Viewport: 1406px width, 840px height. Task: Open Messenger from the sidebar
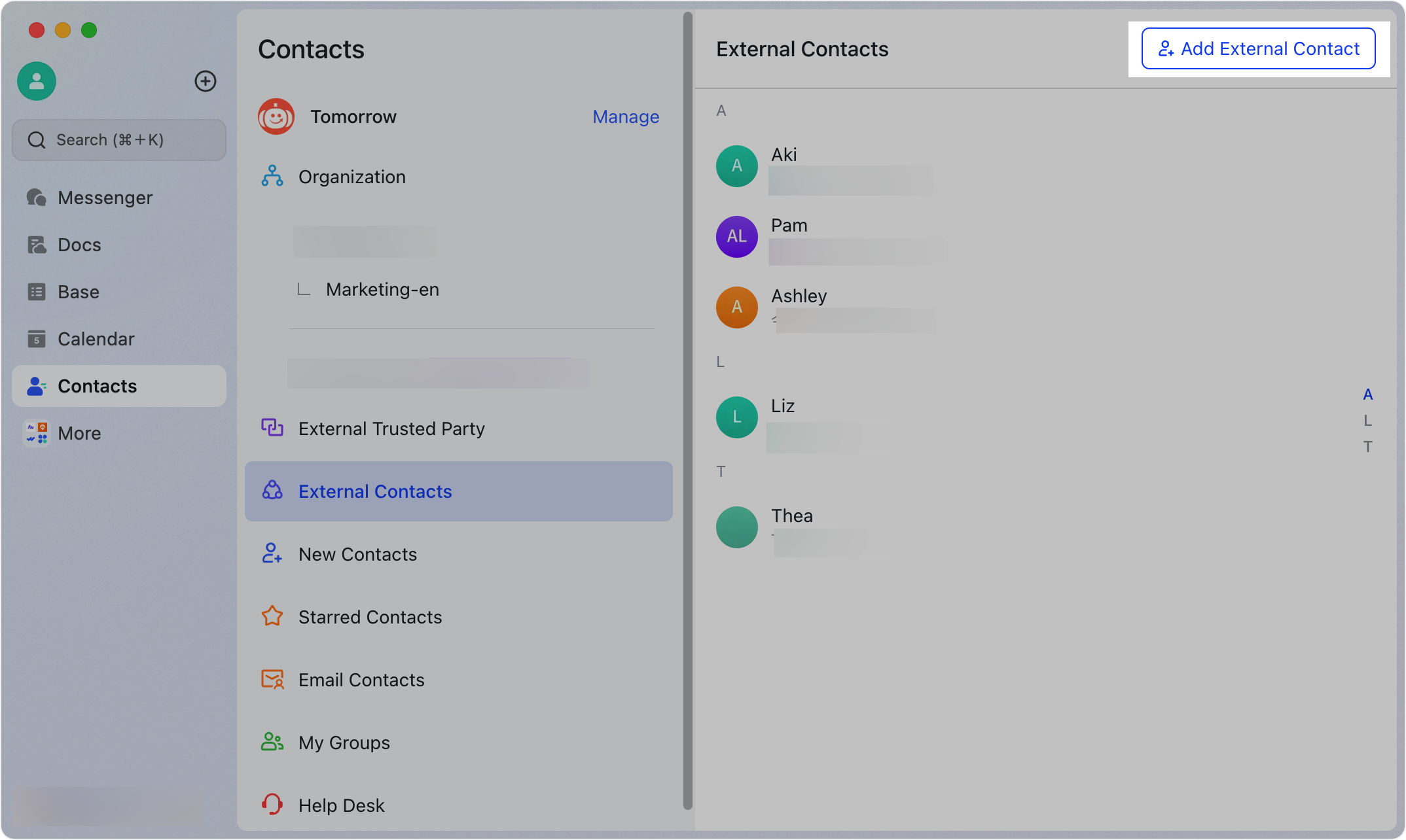tap(105, 197)
